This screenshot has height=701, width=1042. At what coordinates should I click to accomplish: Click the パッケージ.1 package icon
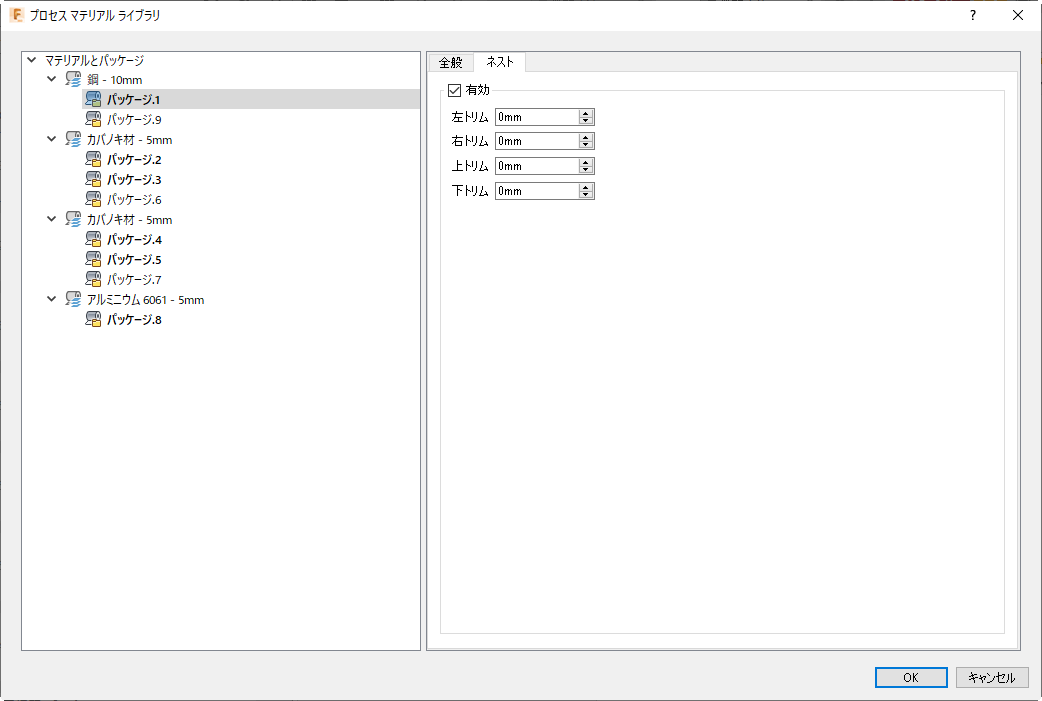click(93, 100)
